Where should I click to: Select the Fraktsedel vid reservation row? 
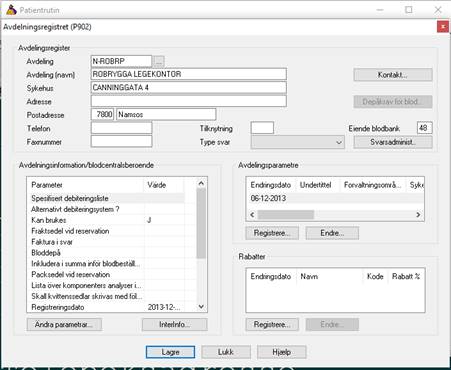[x=107, y=231]
